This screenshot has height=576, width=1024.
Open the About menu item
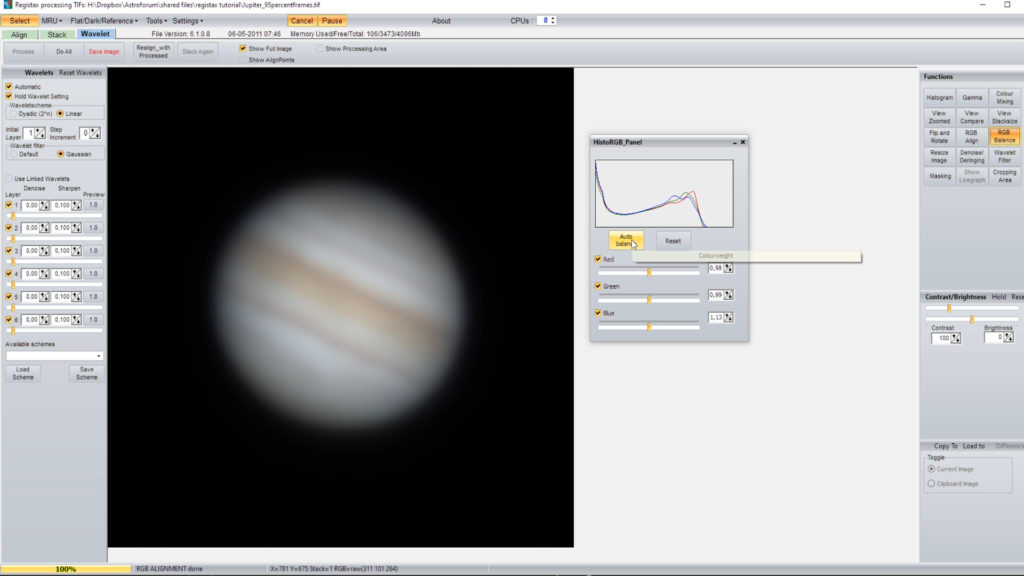tap(441, 21)
